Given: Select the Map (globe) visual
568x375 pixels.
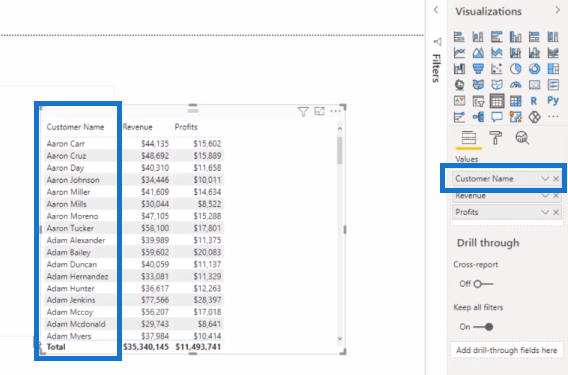Looking at the screenshot, I should pos(459,85).
